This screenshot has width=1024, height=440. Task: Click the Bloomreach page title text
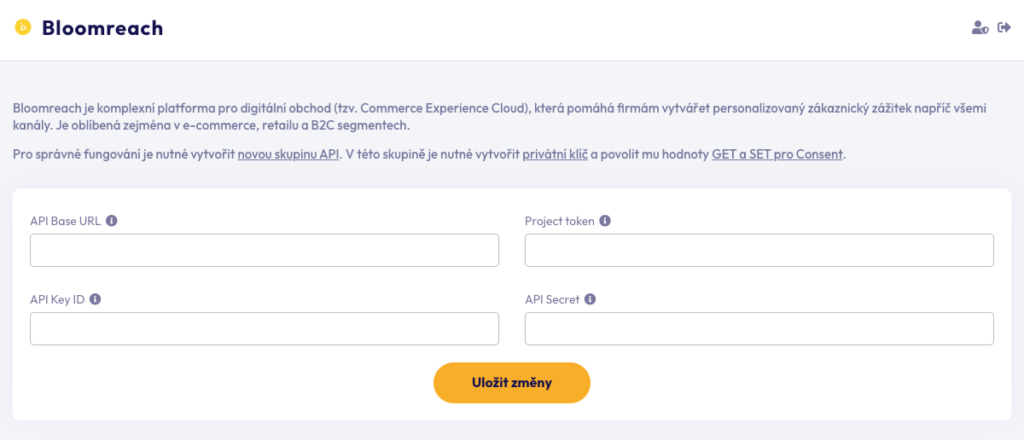coord(102,28)
